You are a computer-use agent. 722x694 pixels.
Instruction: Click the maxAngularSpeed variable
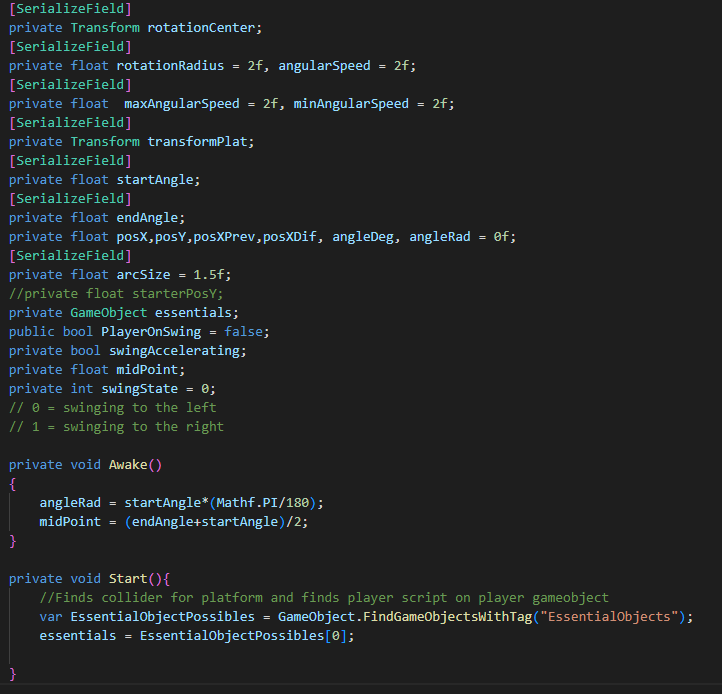click(x=181, y=104)
